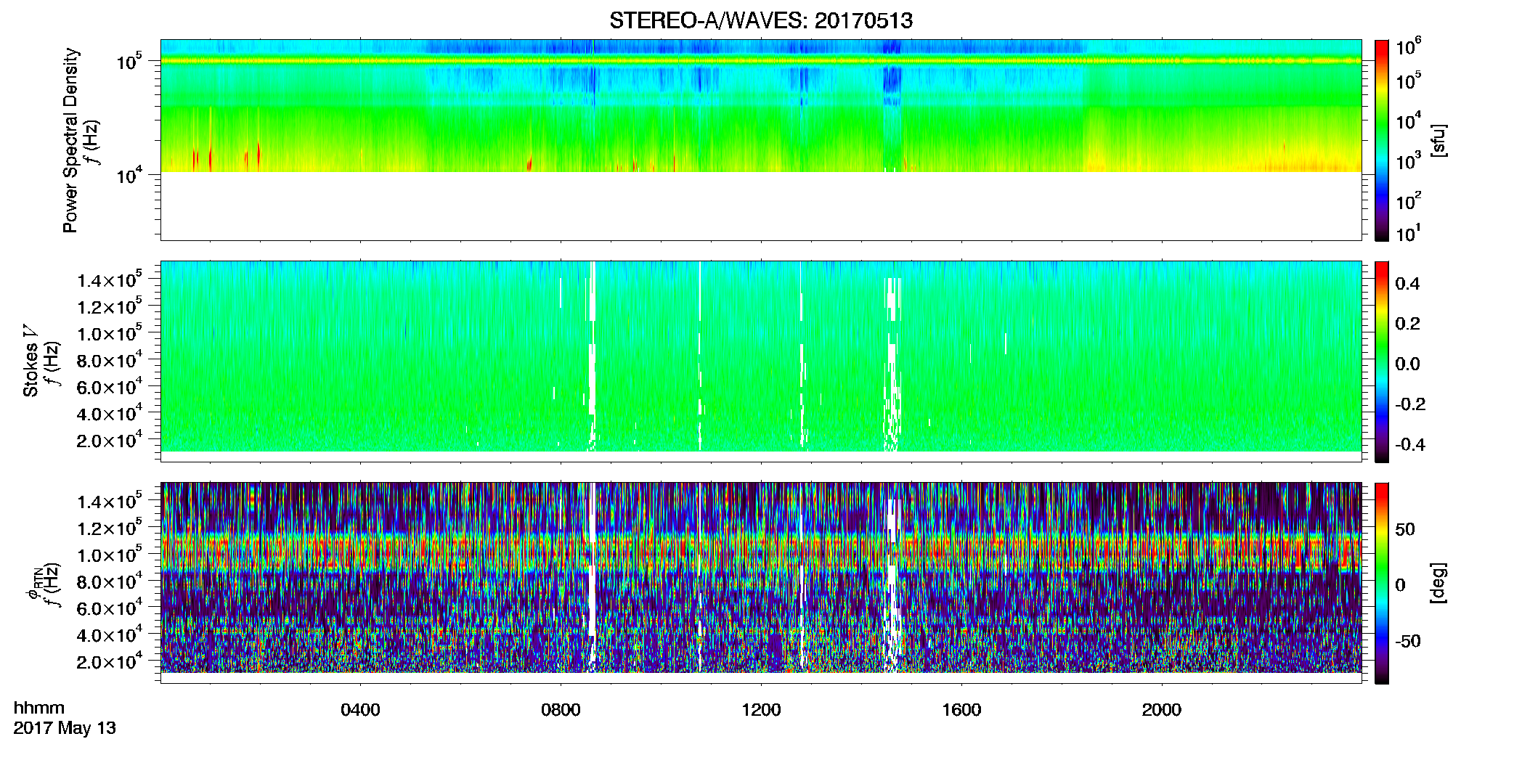
Task: Click the 2017 May 13 date label
Action: click(65, 728)
